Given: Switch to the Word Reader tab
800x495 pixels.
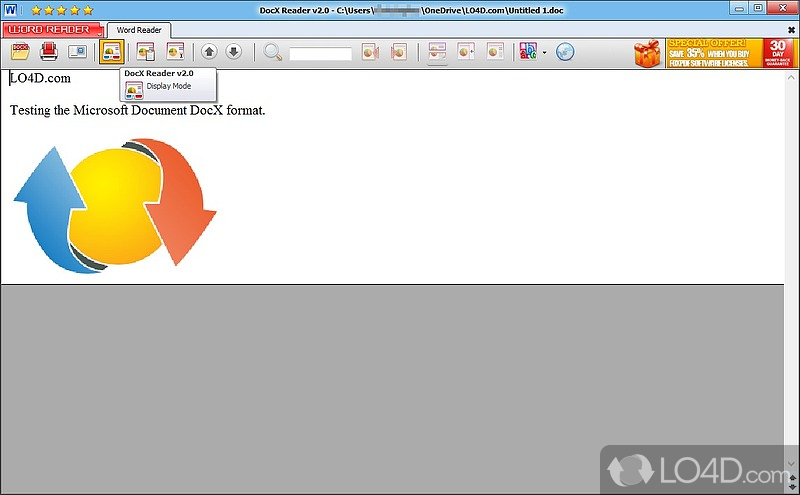Looking at the screenshot, I should pyautogui.click(x=139, y=30).
